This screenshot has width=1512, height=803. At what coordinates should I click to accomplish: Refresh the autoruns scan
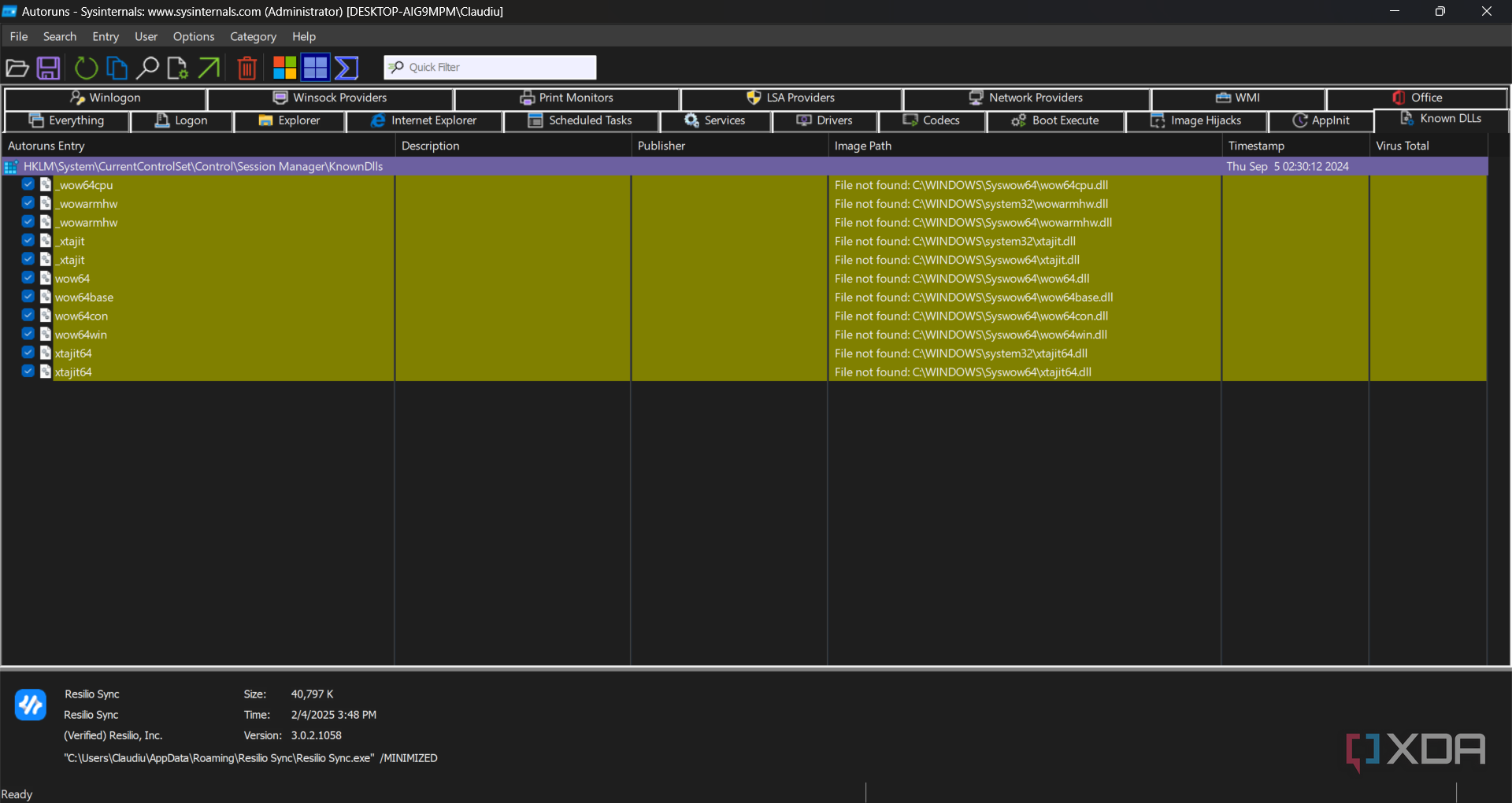(x=86, y=68)
